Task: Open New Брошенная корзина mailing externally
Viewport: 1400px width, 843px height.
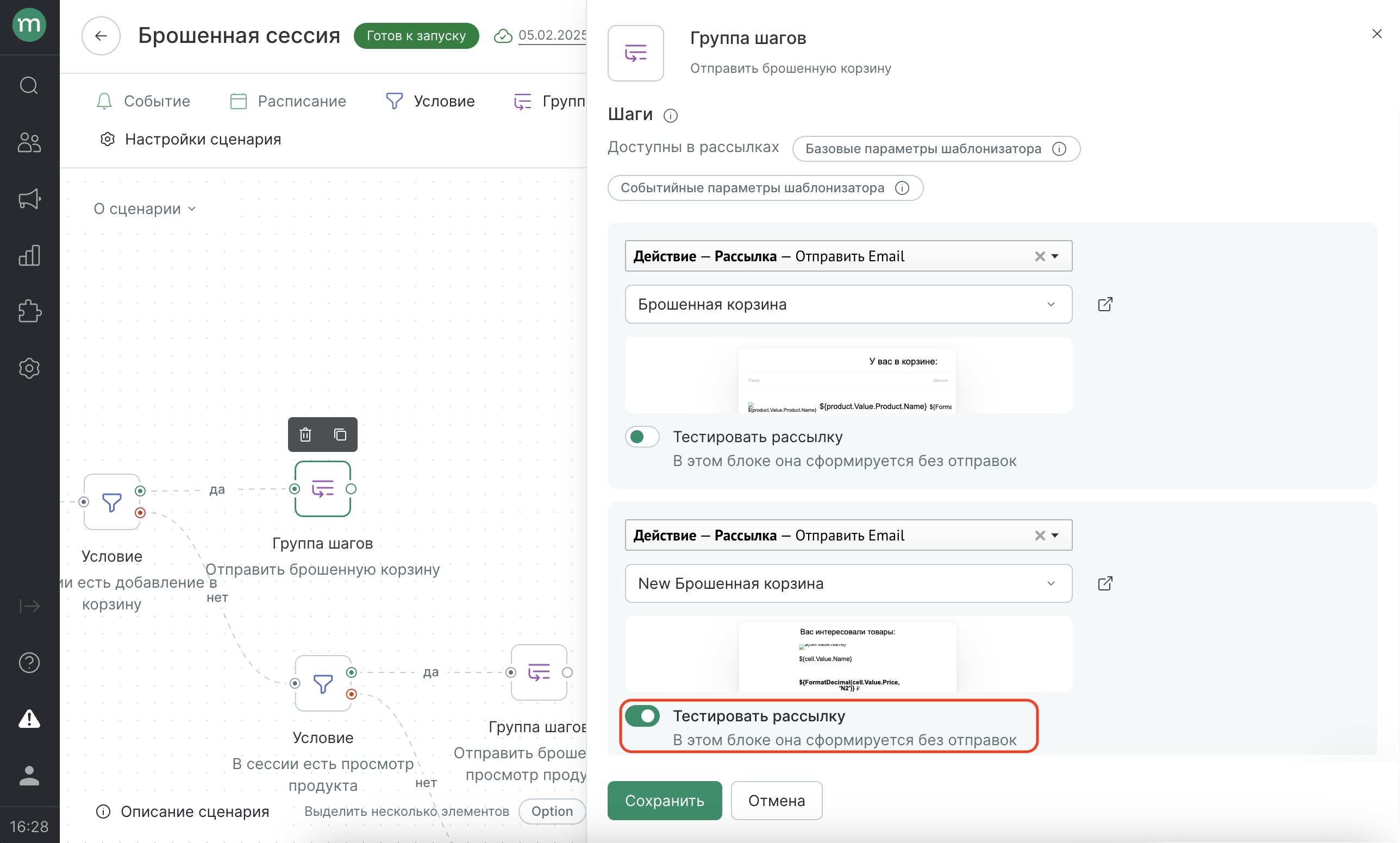Action: pos(1105,583)
